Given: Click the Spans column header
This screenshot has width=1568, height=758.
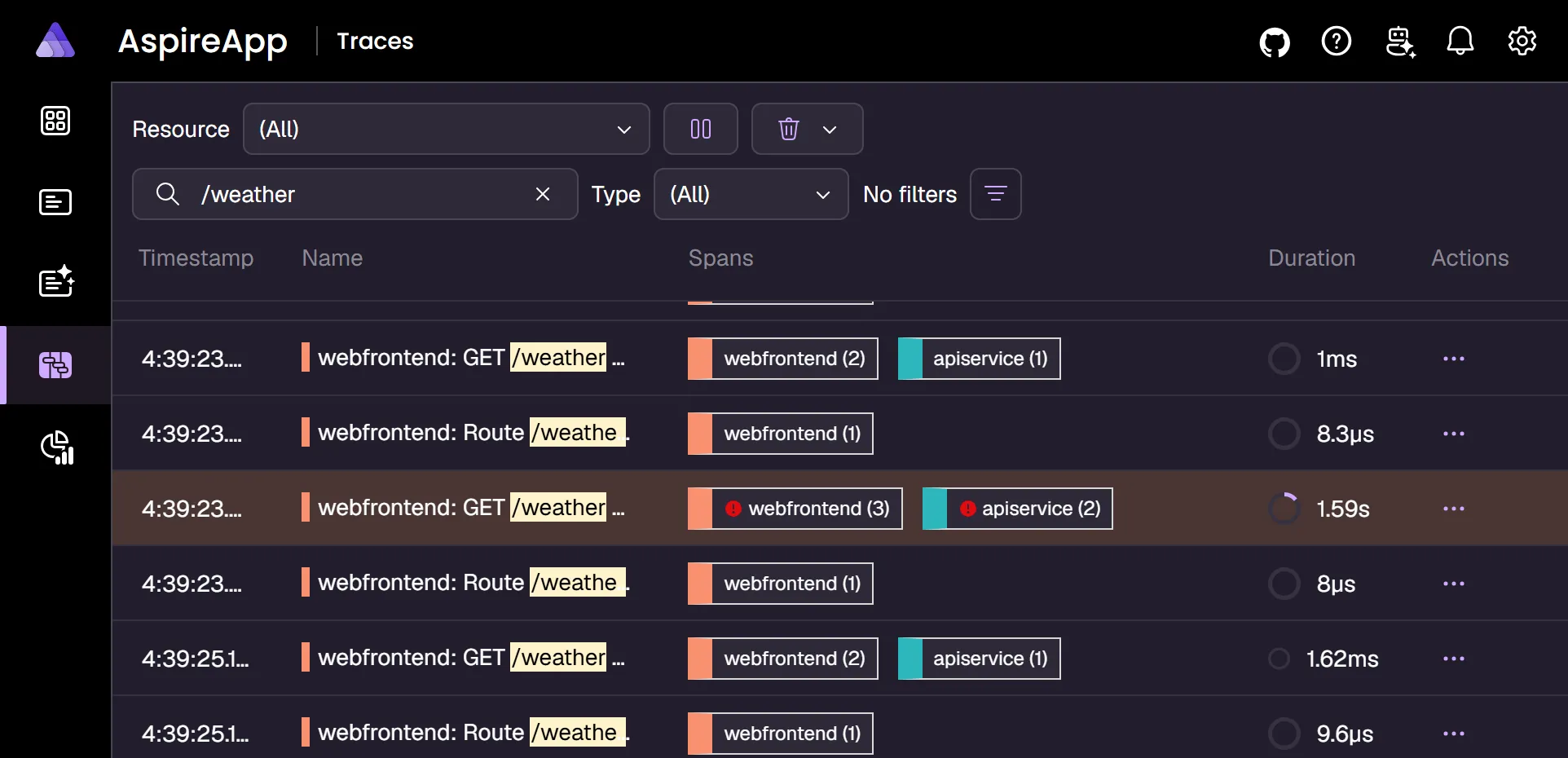Looking at the screenshot, I should click(721, 258).
